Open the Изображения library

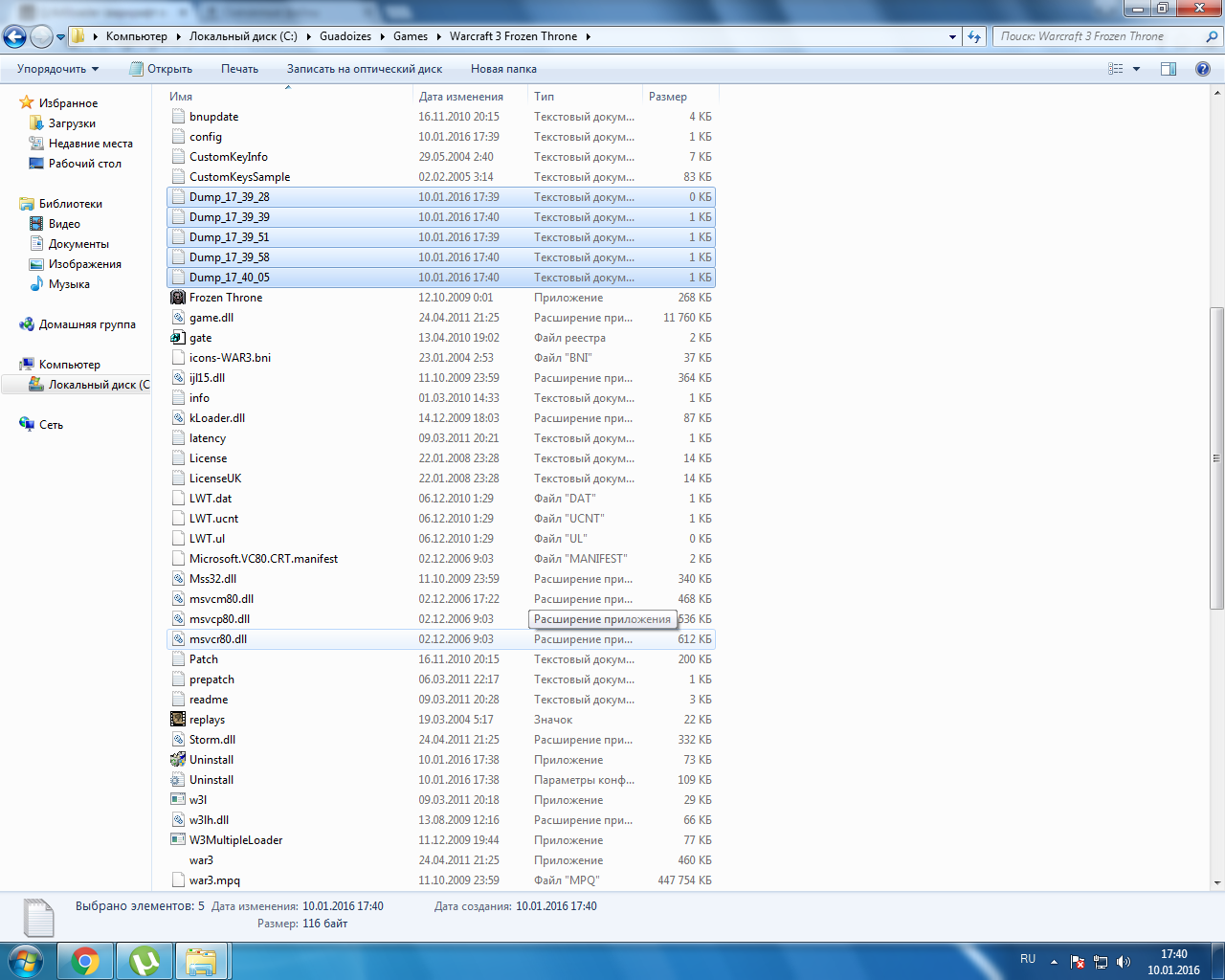[x=85, y=264]
